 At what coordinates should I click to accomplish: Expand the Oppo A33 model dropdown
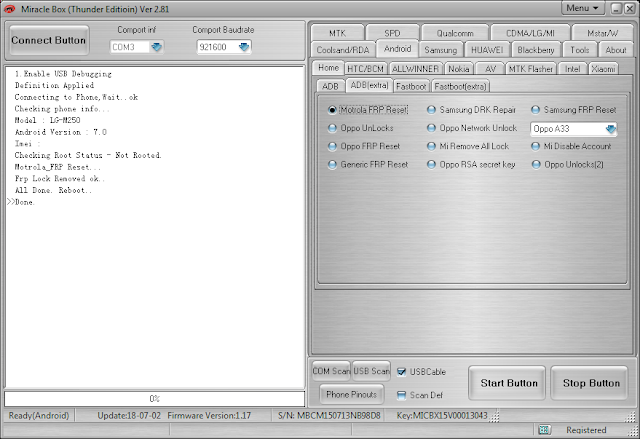coord(611,129)
